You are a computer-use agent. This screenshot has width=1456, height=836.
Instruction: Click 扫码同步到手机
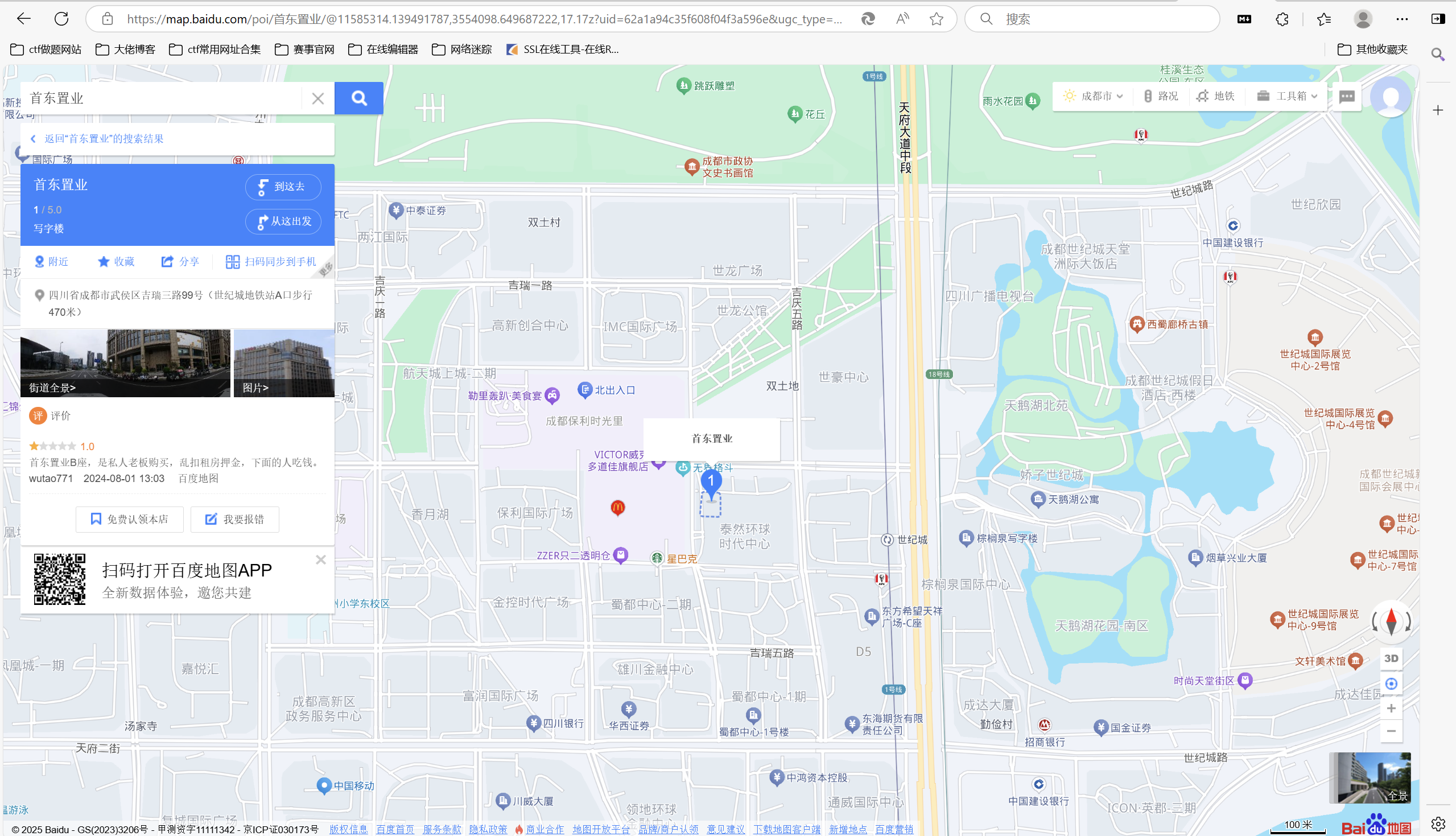tap(271, 262)
